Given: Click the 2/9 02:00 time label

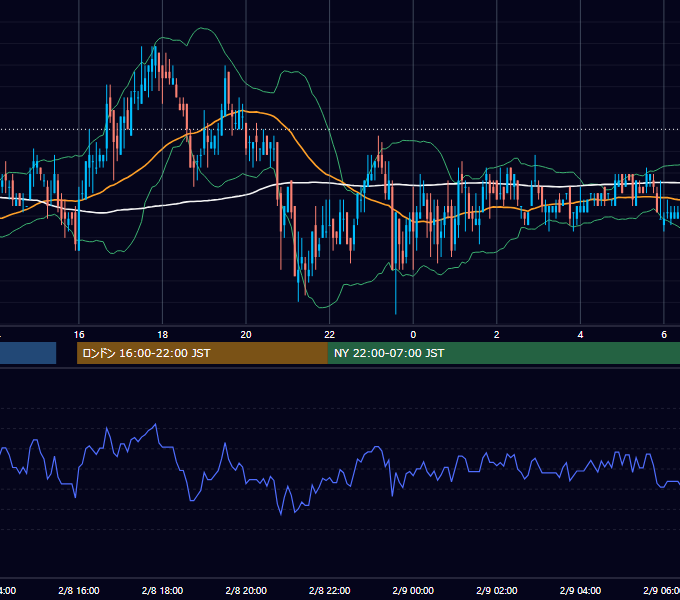Looking at the screenshot, I should (x=497, y=590).
